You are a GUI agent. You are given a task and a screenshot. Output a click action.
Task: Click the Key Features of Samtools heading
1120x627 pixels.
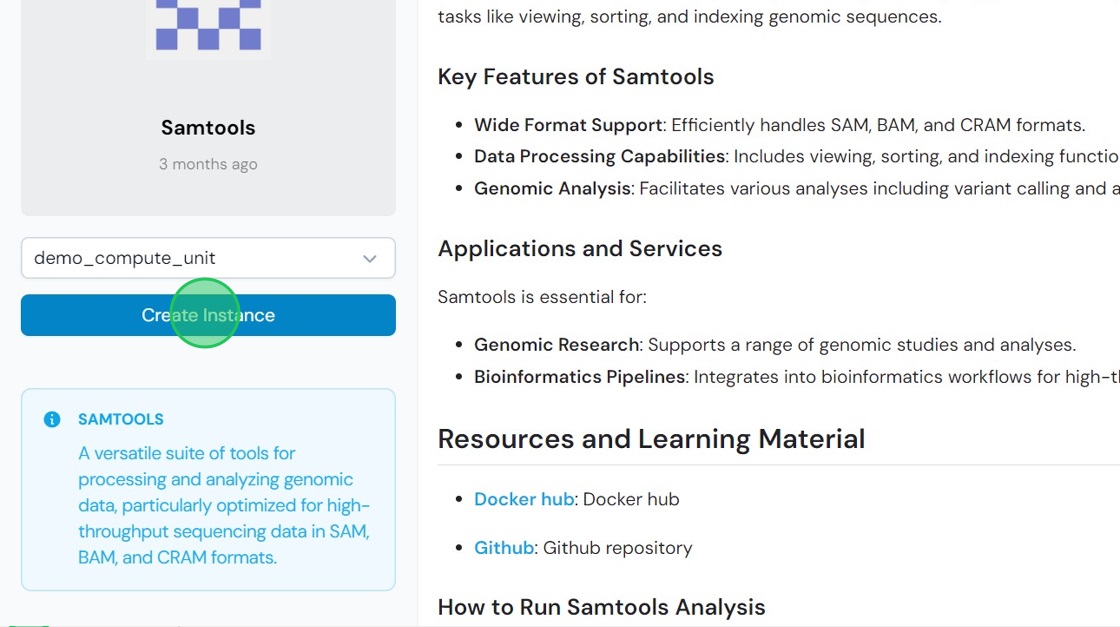point(576,77)
